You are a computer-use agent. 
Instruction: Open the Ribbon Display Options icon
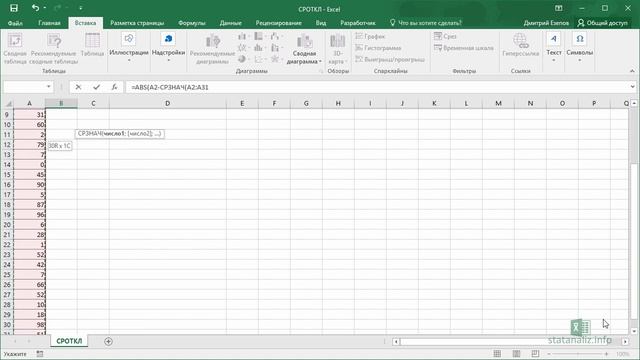(x=559, y=8)
